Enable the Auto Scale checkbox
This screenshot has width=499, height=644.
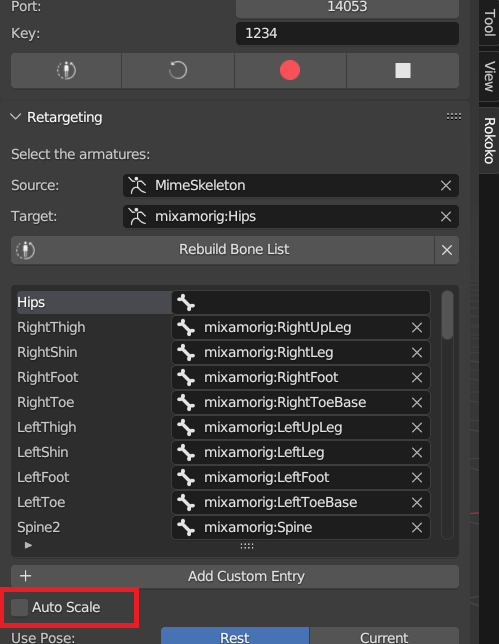click(19, 607)
